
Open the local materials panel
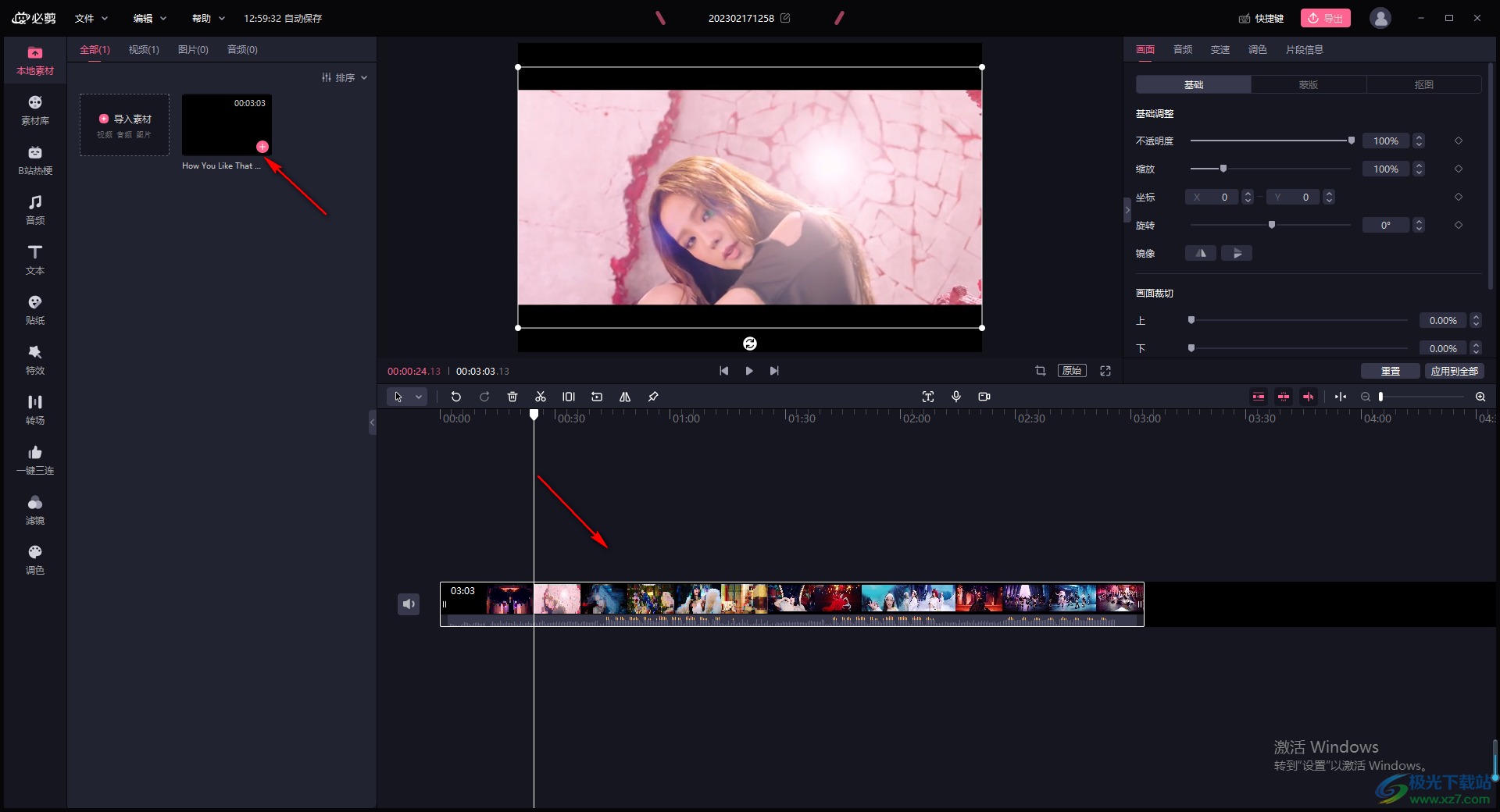[x=35, y=61]
